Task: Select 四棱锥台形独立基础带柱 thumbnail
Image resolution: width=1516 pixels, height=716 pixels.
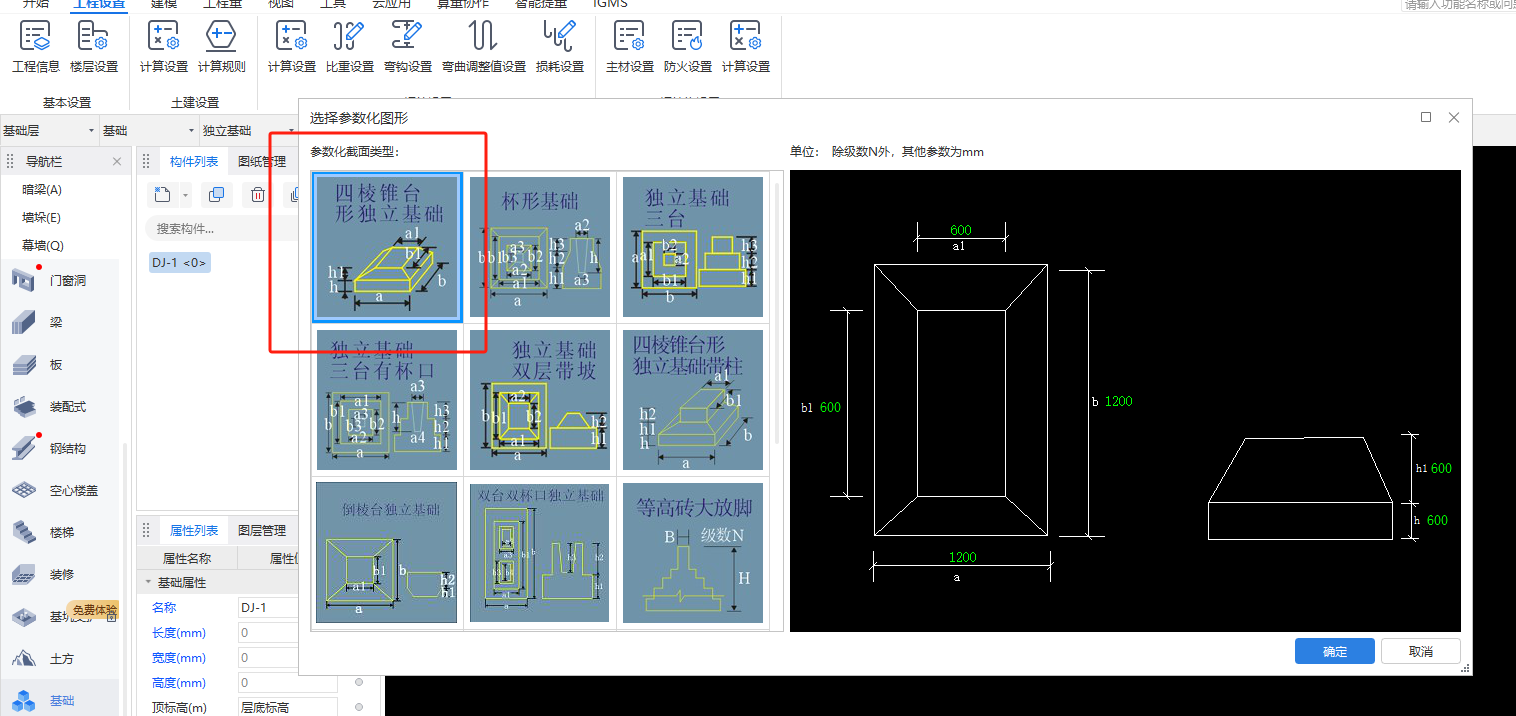Action: 693,400
